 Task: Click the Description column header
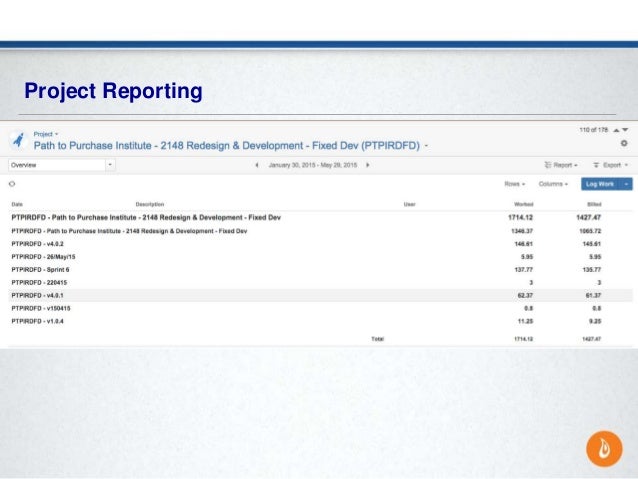click(150, 204)
